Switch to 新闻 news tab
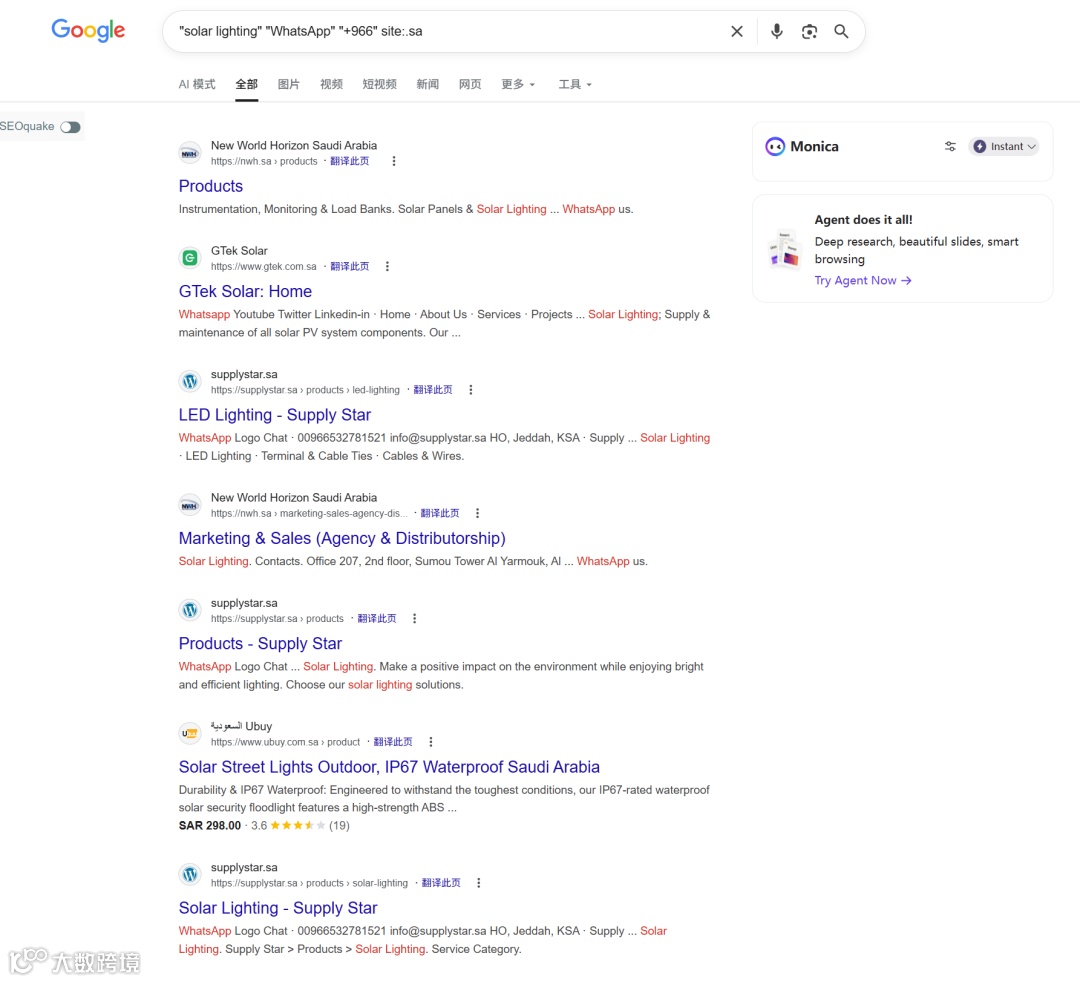 click(x=428, y=84)
